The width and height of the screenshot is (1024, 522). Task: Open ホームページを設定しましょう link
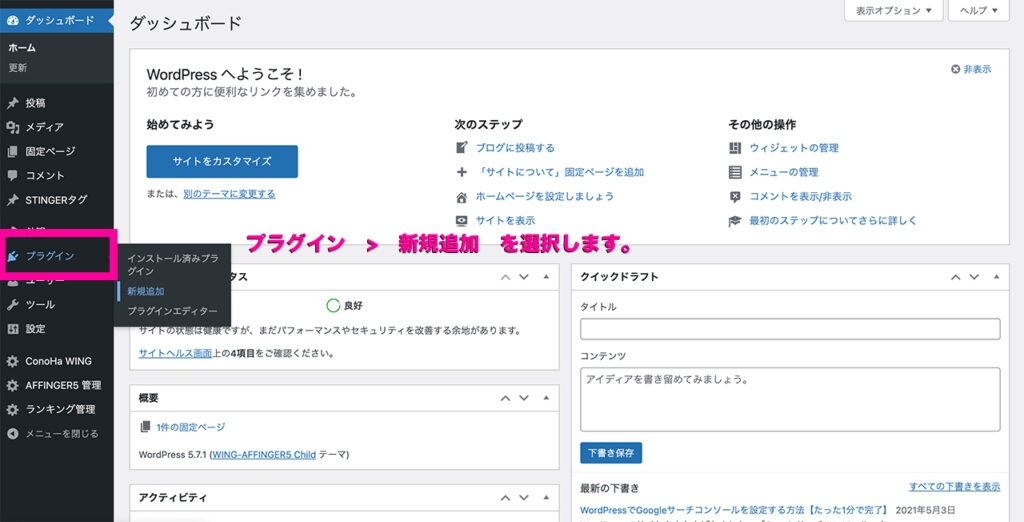pyautogui.click(x=545, y=196)
